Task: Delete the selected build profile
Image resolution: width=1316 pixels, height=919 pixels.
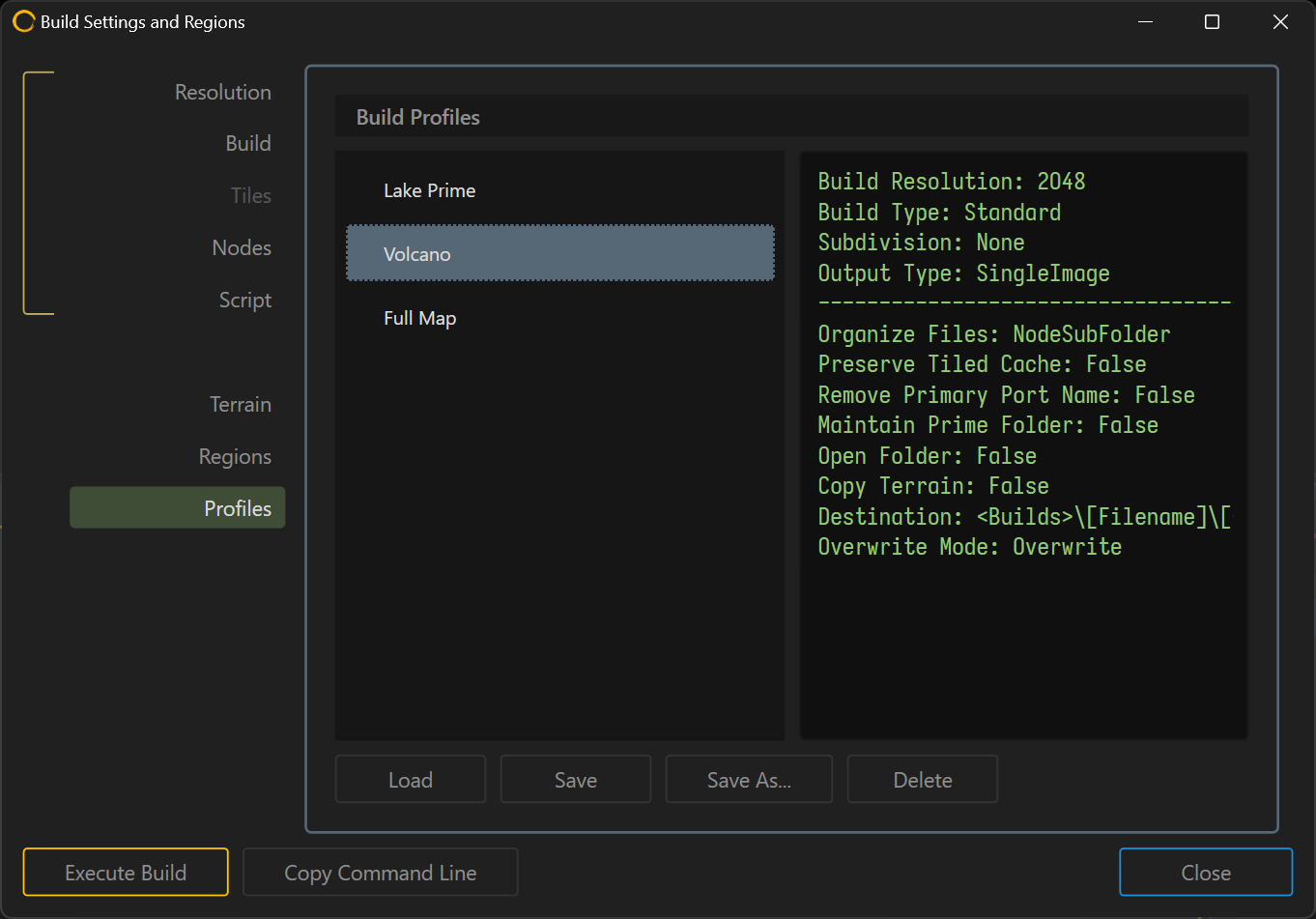Action: point(922,779)
